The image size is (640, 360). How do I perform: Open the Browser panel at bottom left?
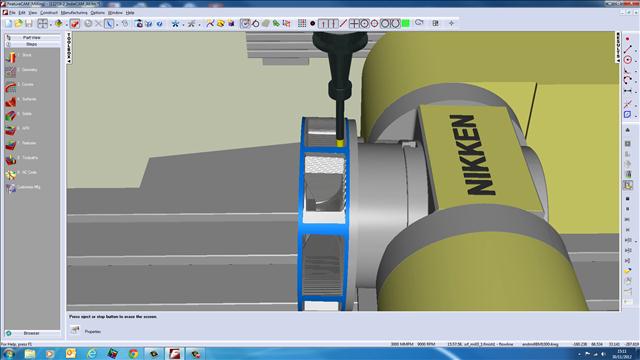coord(32,333)
